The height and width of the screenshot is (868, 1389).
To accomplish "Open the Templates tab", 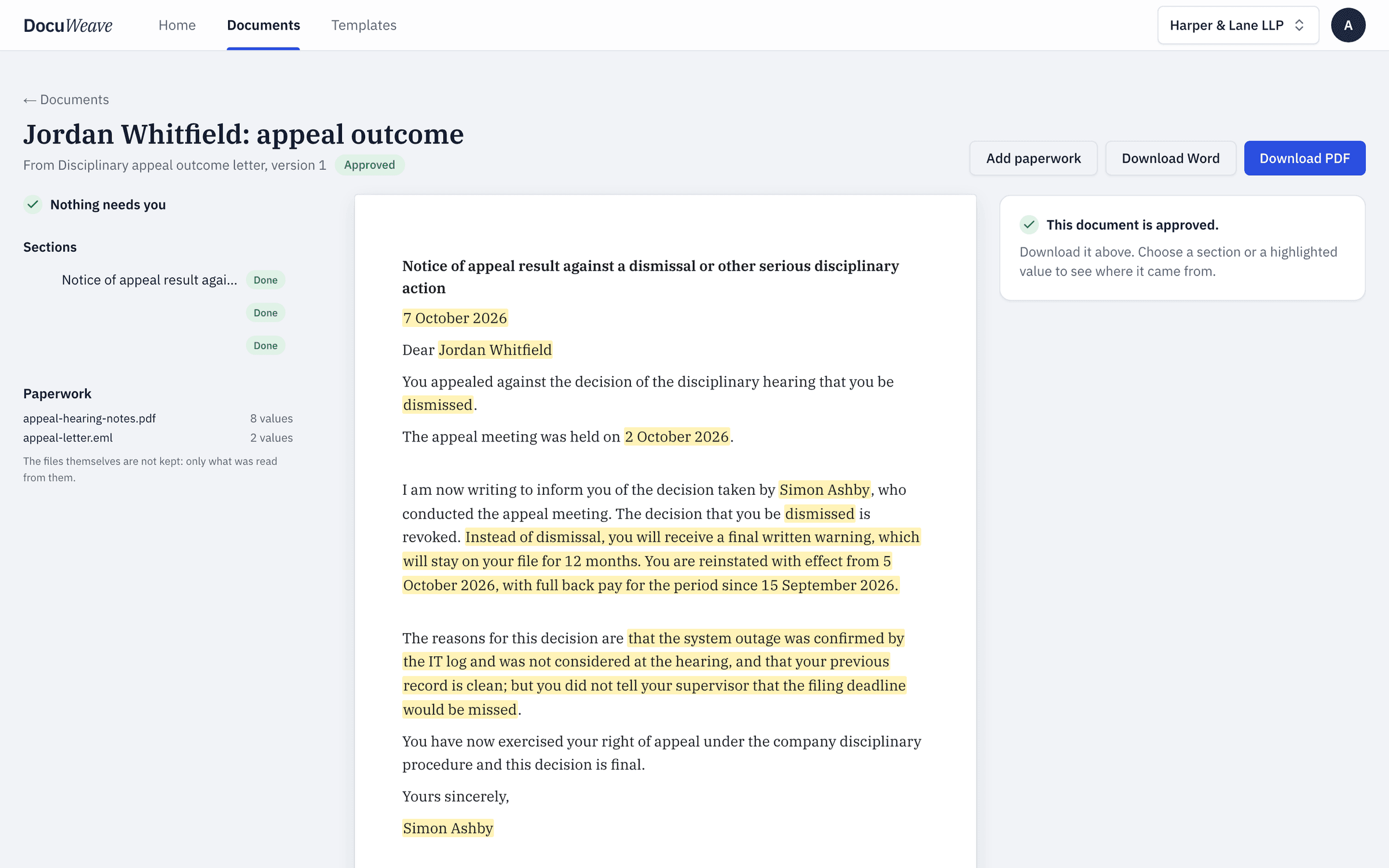I will (x=364, y=25).
